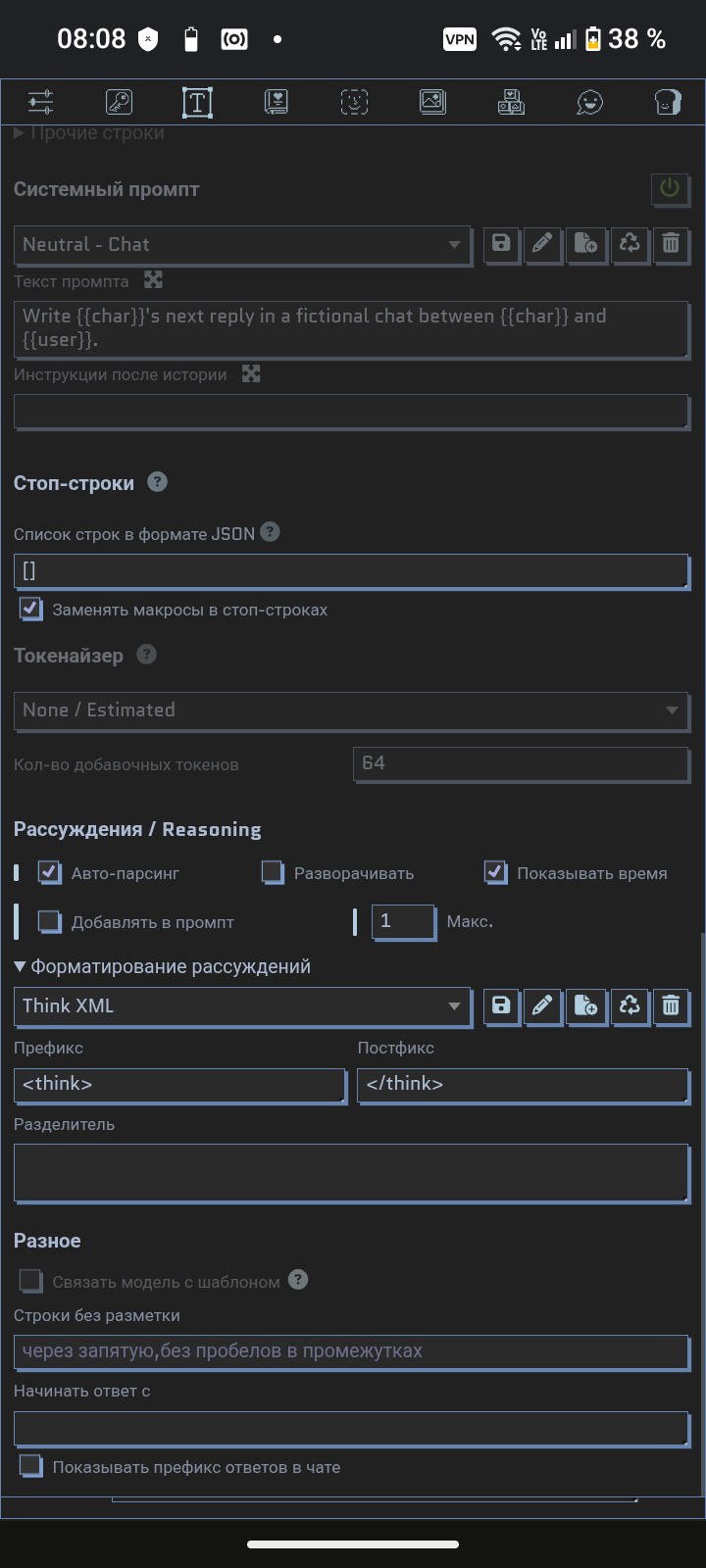Rename the Think XML template with pencil
This screenshot has width=706, height=1568.
pos(542,1005)
